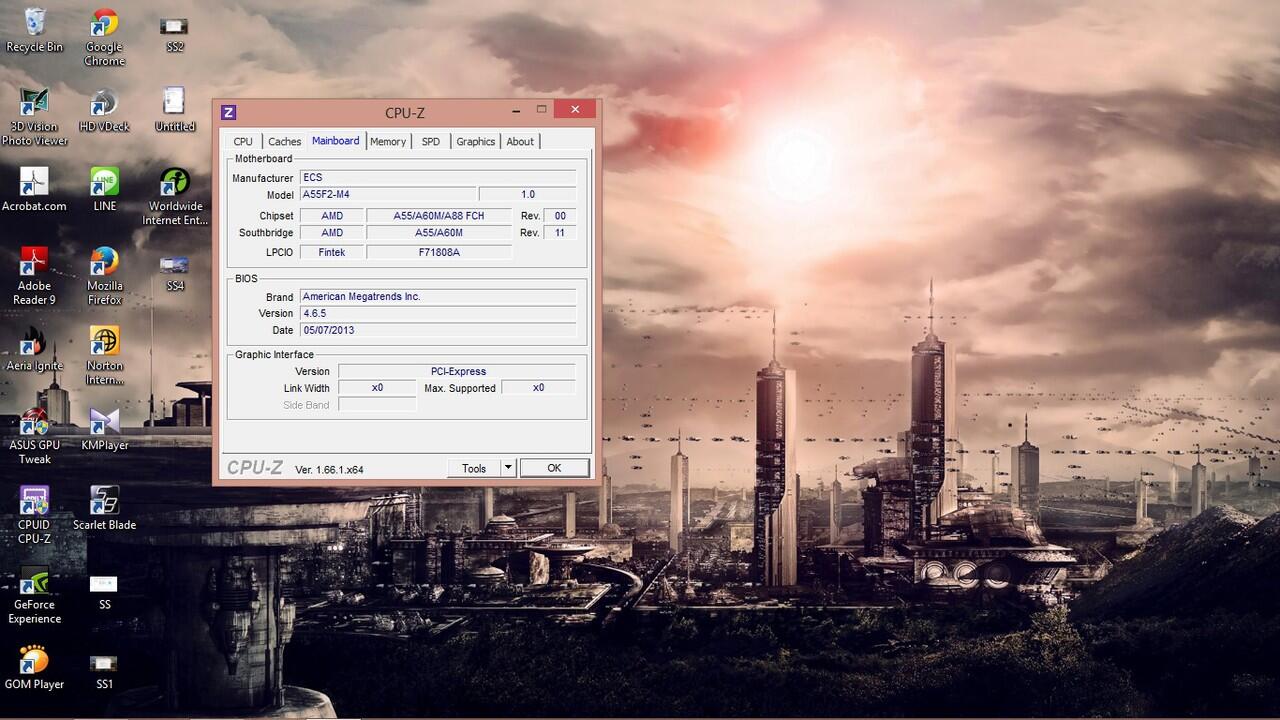Open the Acrobat.com desktop shortcut
Image resolution: width=1280 pixels, height=720 pixels.
34,190
